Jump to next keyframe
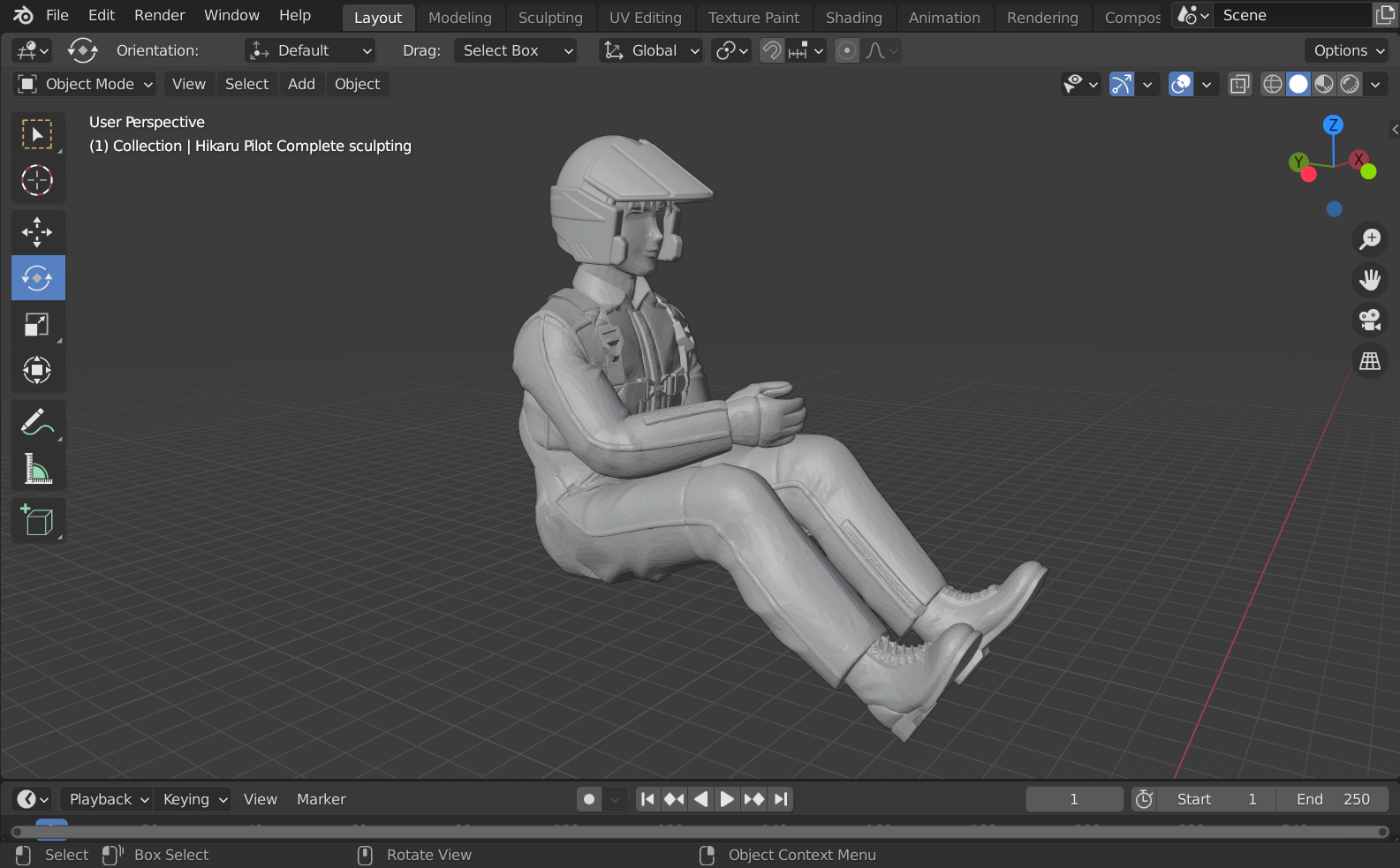Image resolution: width=1400 pixels, height=868 pixels. point(753,799)
